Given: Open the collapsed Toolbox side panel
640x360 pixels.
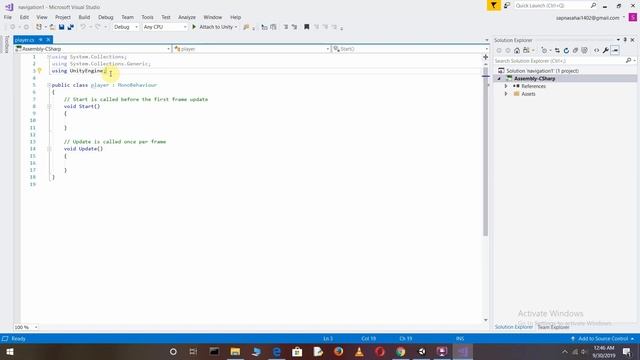Looking at the screenshot, I should coord(6,44).
